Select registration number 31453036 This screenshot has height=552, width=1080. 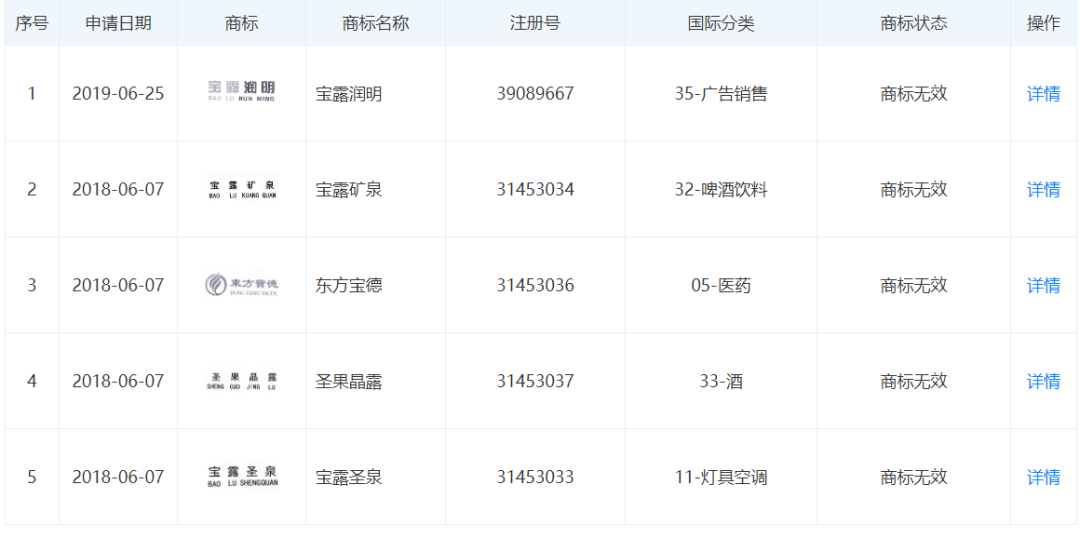pos(535,286)
